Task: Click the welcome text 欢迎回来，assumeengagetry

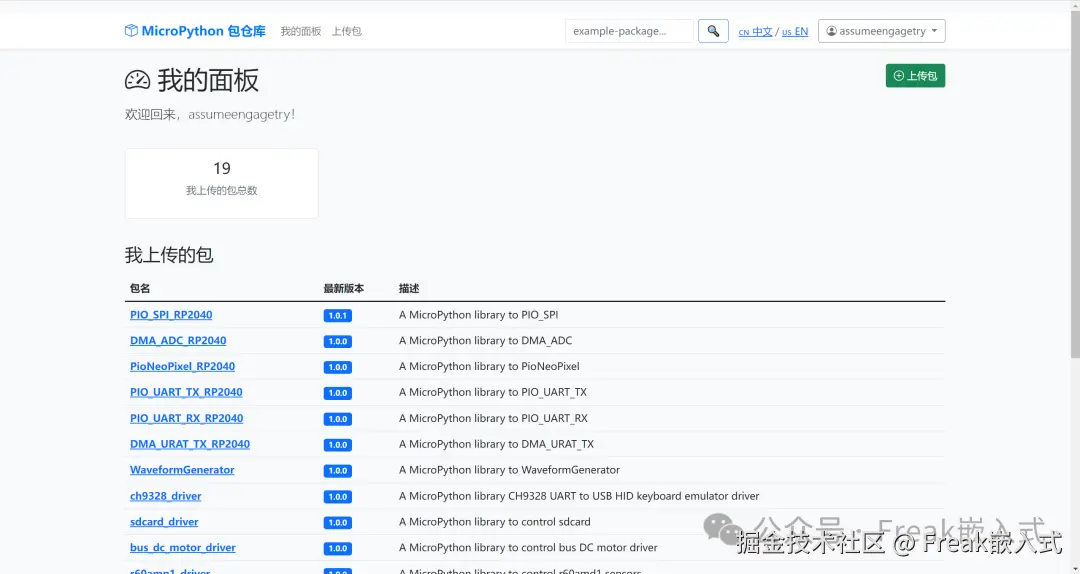Action: pos(209,114)
